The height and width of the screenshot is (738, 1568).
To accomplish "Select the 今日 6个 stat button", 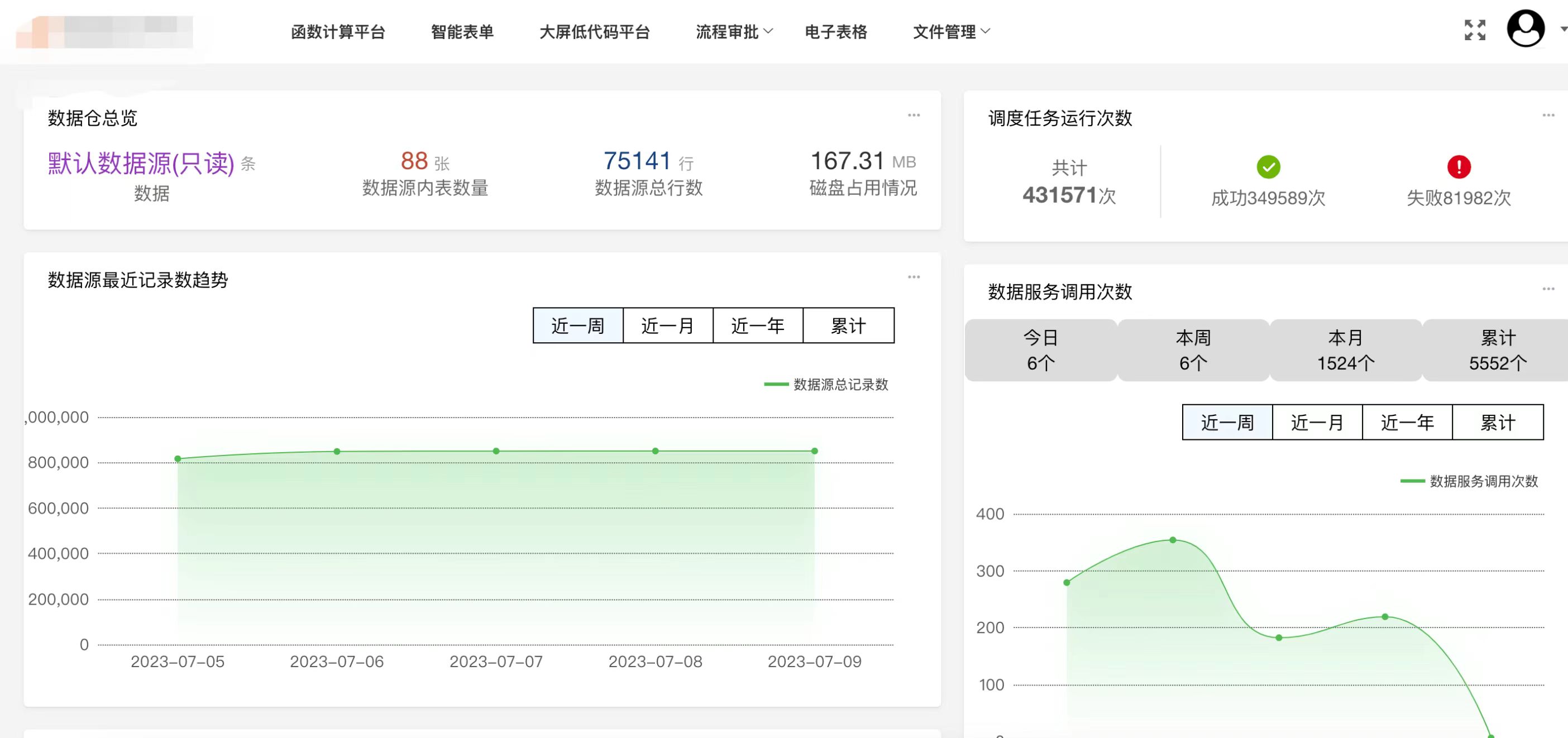I will 1042,351.
